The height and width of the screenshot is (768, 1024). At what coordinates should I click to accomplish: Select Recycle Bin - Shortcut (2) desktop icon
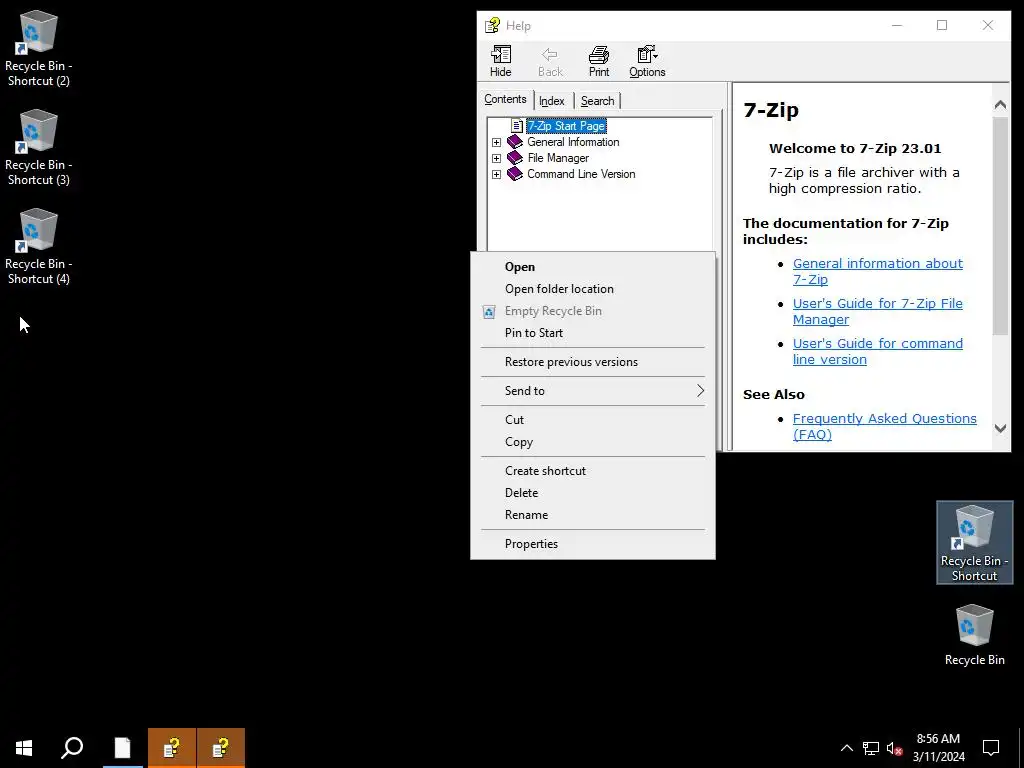[39, 49]
